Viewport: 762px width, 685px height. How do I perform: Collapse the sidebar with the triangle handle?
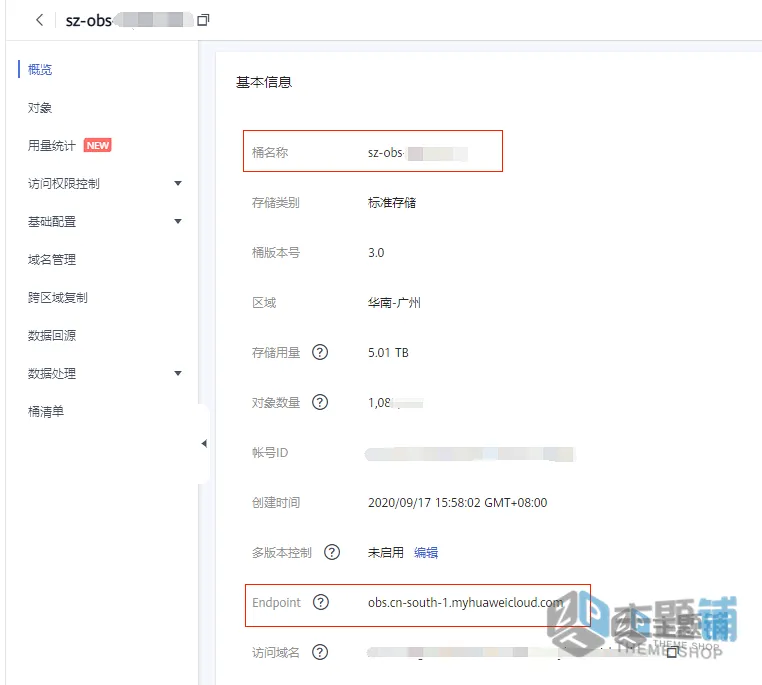204,443
